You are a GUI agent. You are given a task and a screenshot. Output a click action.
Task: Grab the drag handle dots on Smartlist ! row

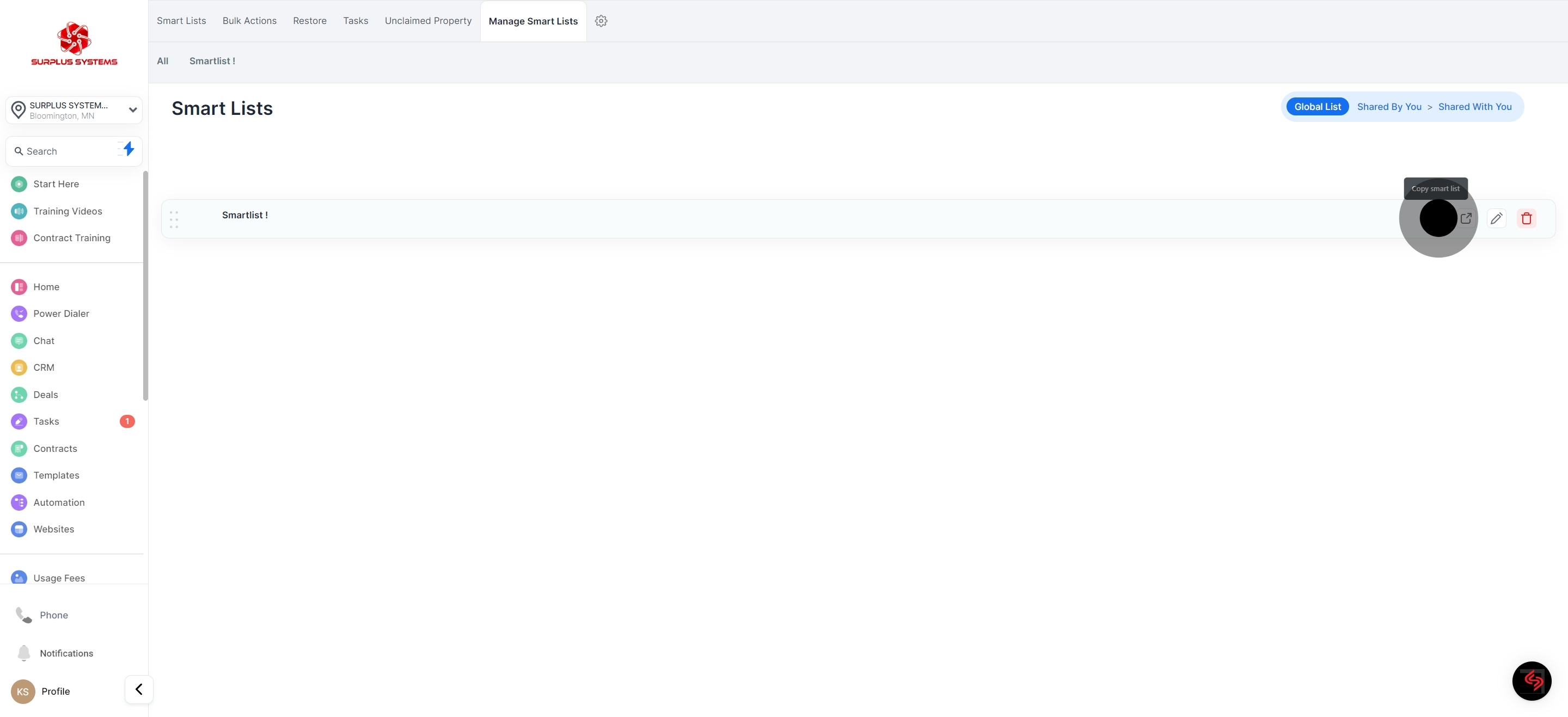[x=174, y=219]
